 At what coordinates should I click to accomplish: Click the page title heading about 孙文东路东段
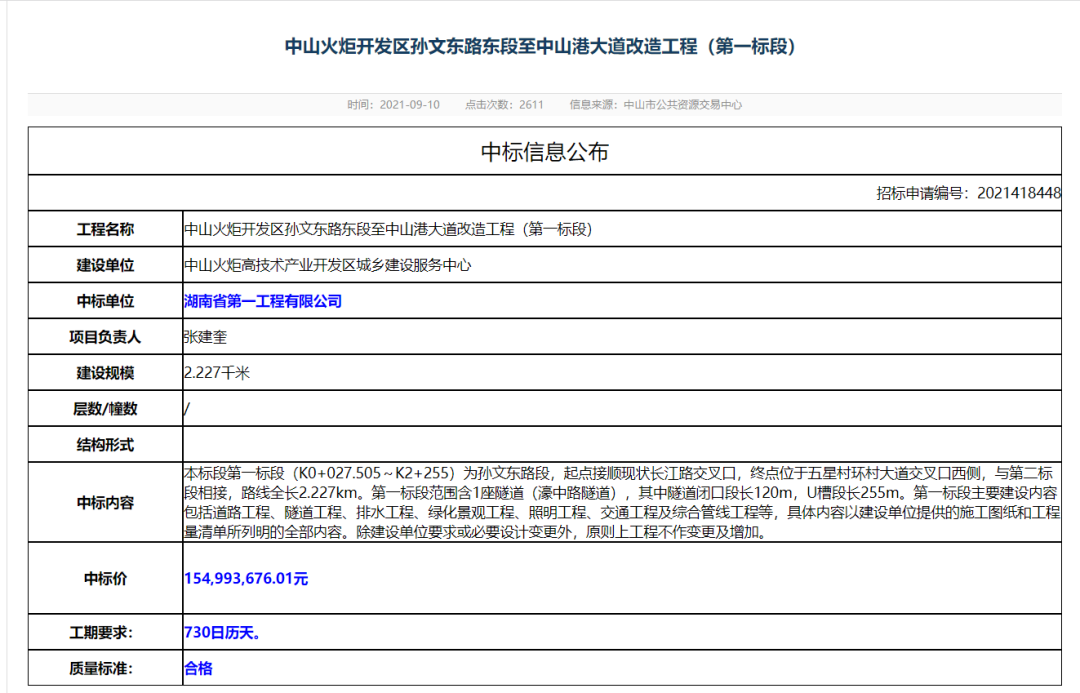[x=540, y=47]
